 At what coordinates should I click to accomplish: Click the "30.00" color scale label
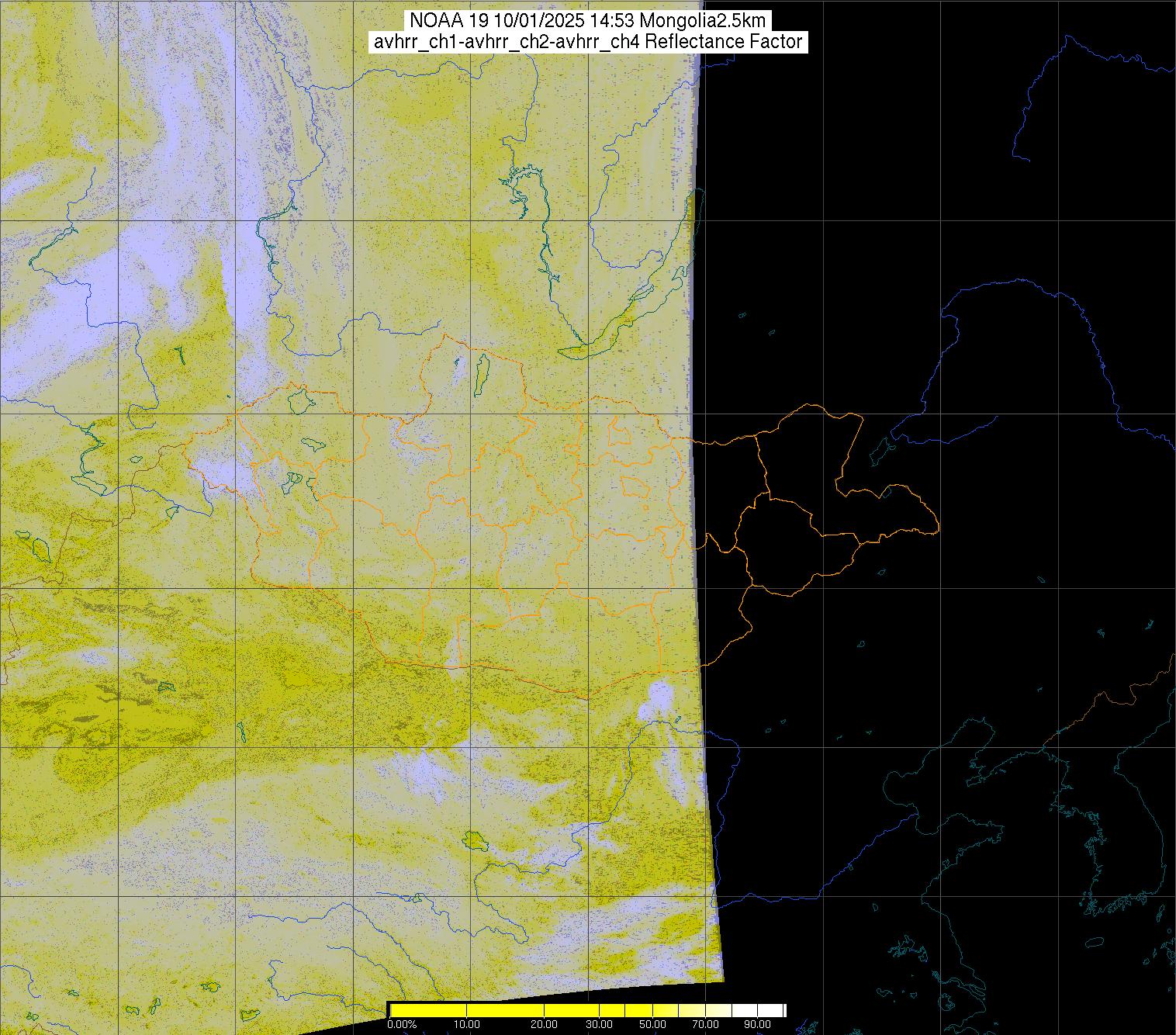point(599,1024)
